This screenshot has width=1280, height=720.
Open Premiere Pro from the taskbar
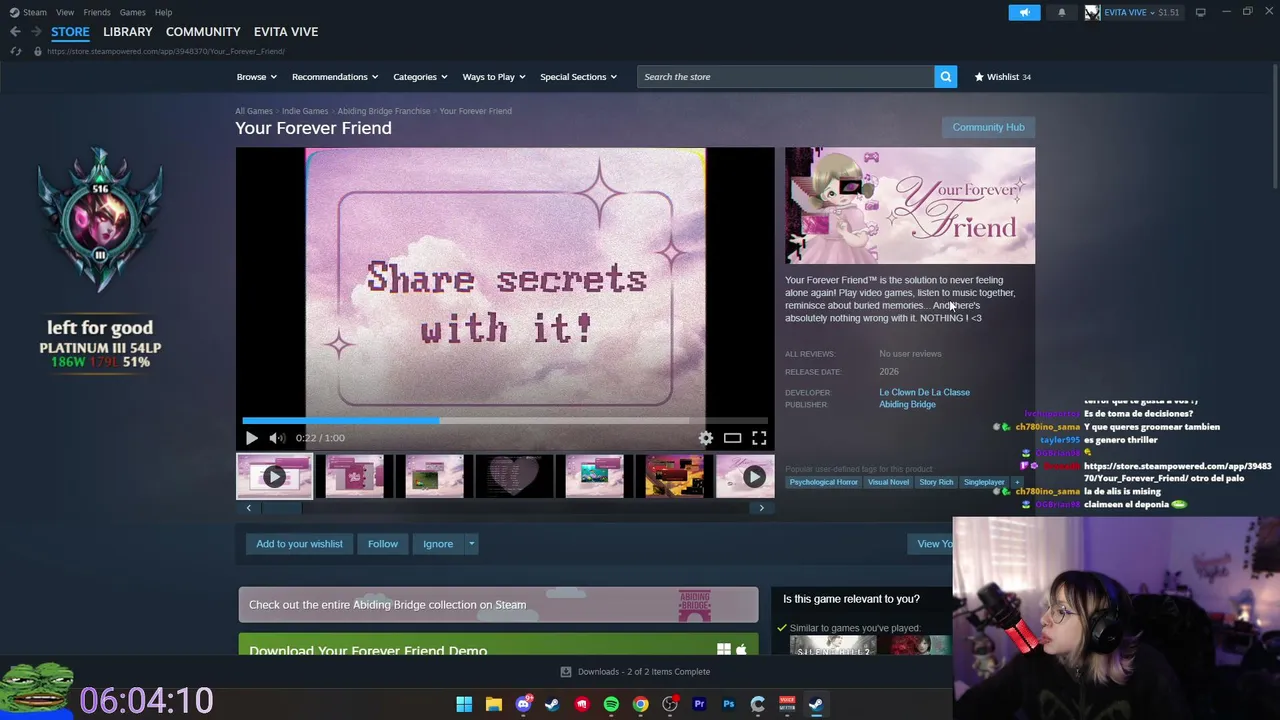[x=699, y=704]
